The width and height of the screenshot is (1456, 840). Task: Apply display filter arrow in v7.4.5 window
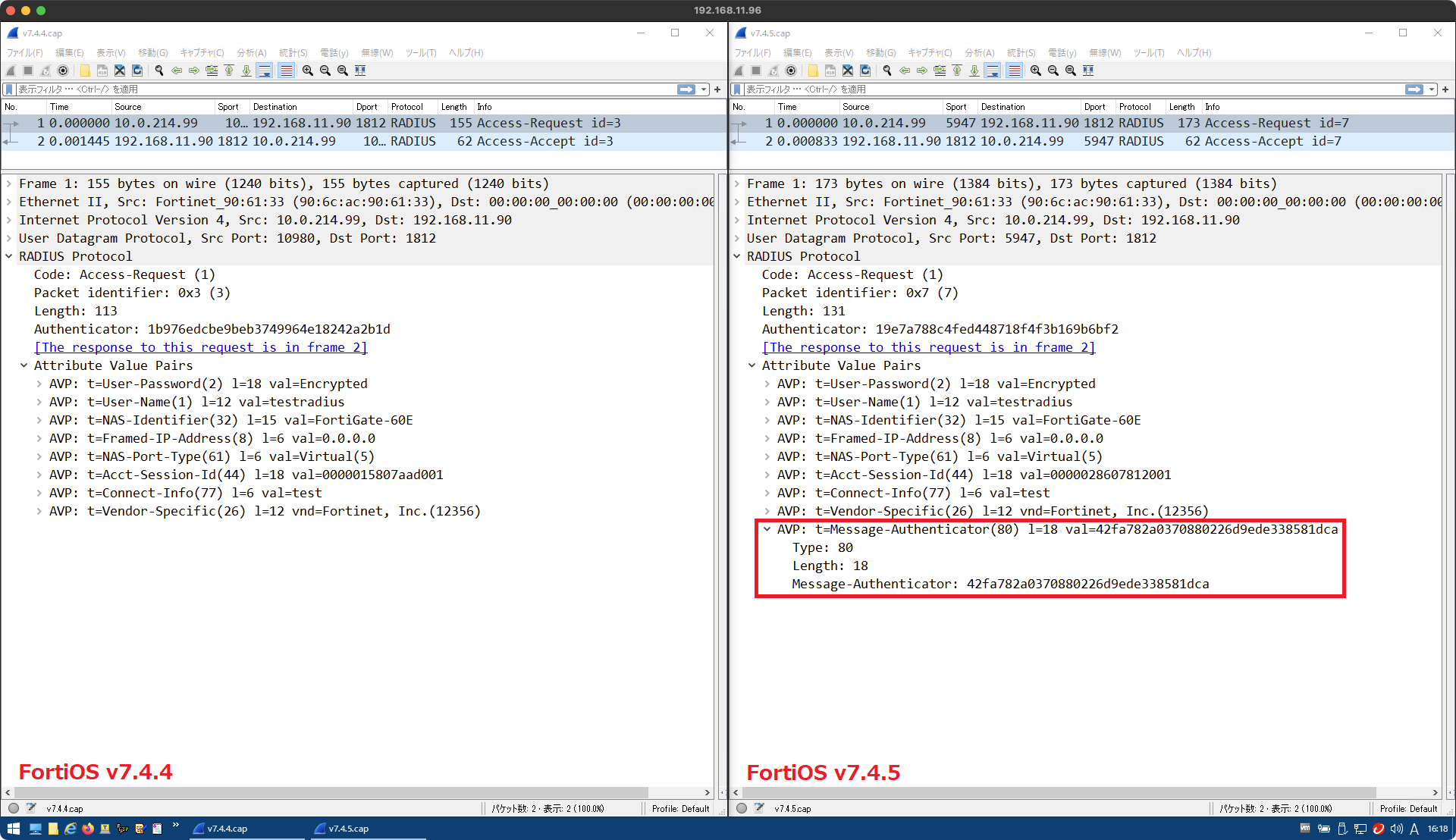coord(1414,89)
